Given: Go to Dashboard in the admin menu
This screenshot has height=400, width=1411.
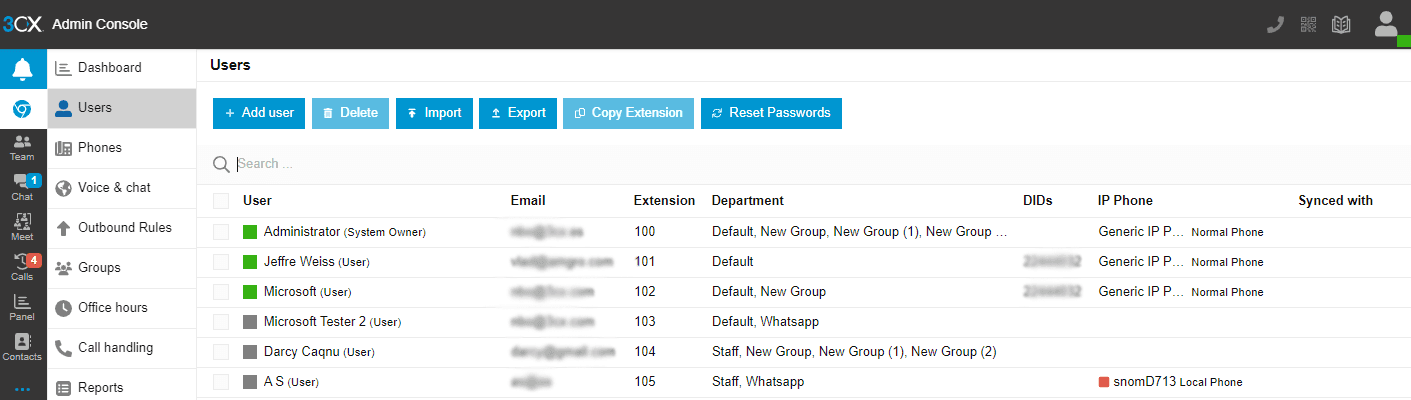Looking at the screenshot, I should (x=109, y=68).
